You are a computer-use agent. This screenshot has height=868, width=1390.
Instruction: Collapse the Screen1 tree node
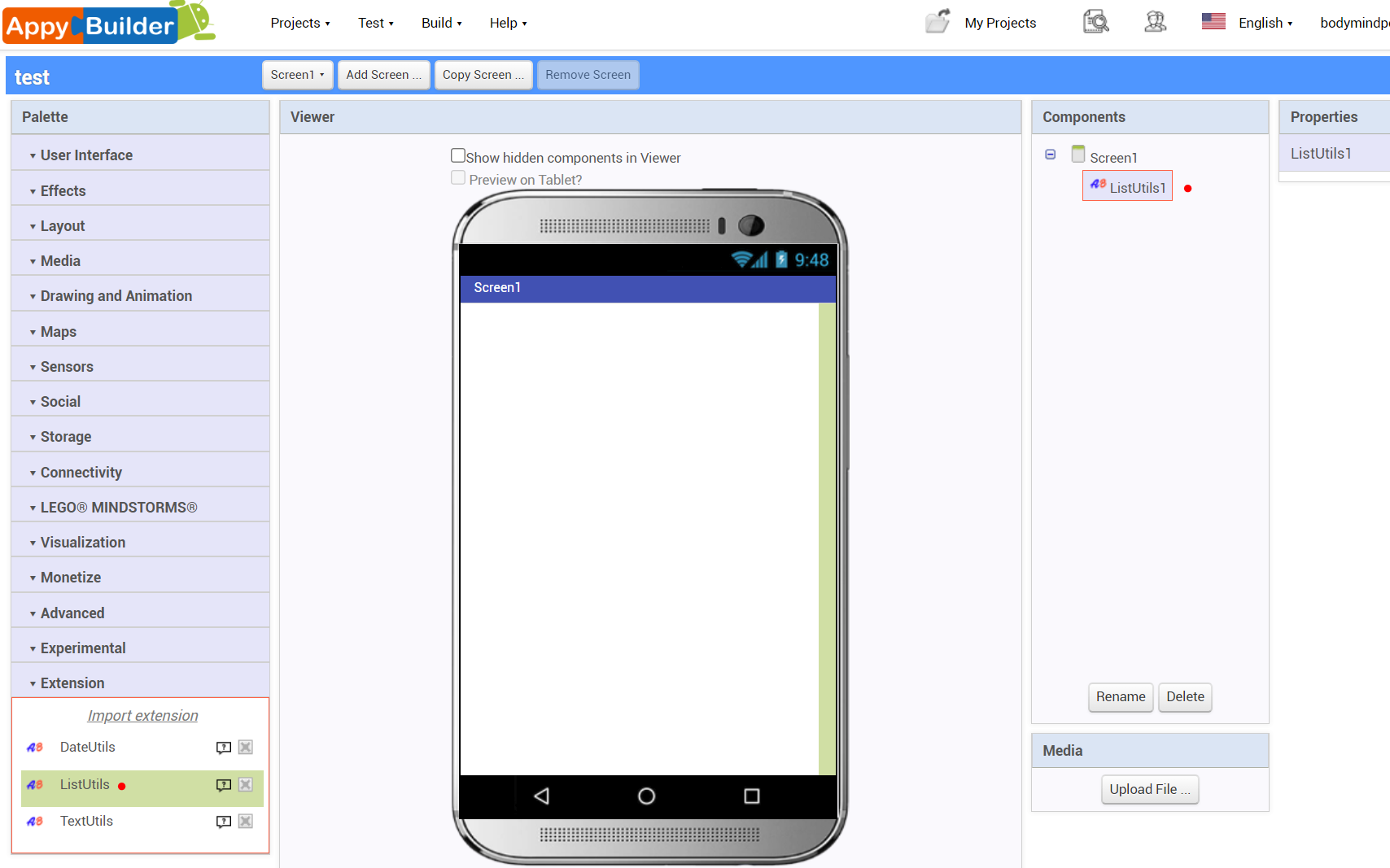(1051, 155)
